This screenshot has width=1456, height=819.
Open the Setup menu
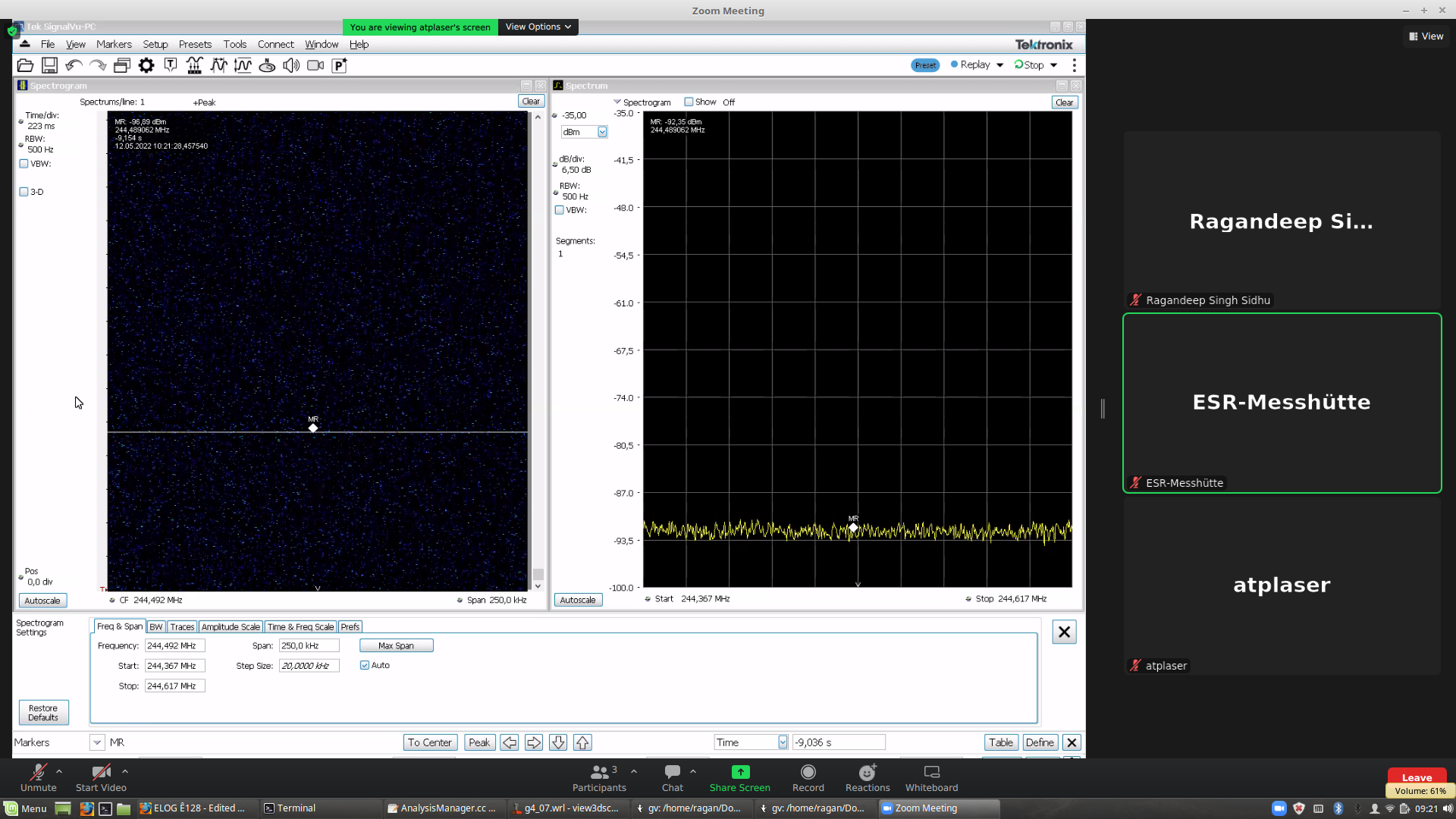pyautogui.click(x=155, y=44)
